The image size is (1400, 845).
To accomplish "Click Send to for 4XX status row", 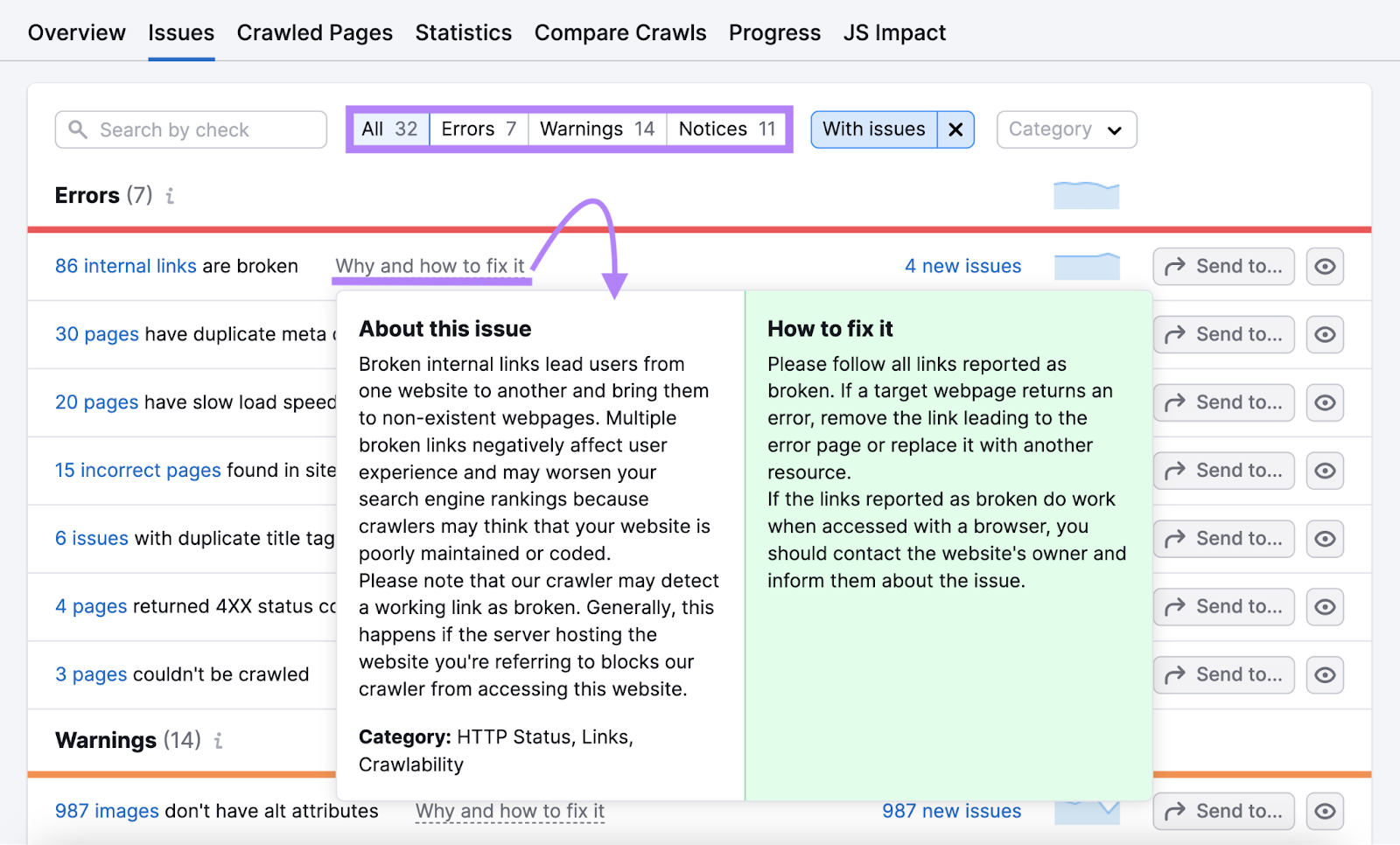I will [x=1223, y=607].
